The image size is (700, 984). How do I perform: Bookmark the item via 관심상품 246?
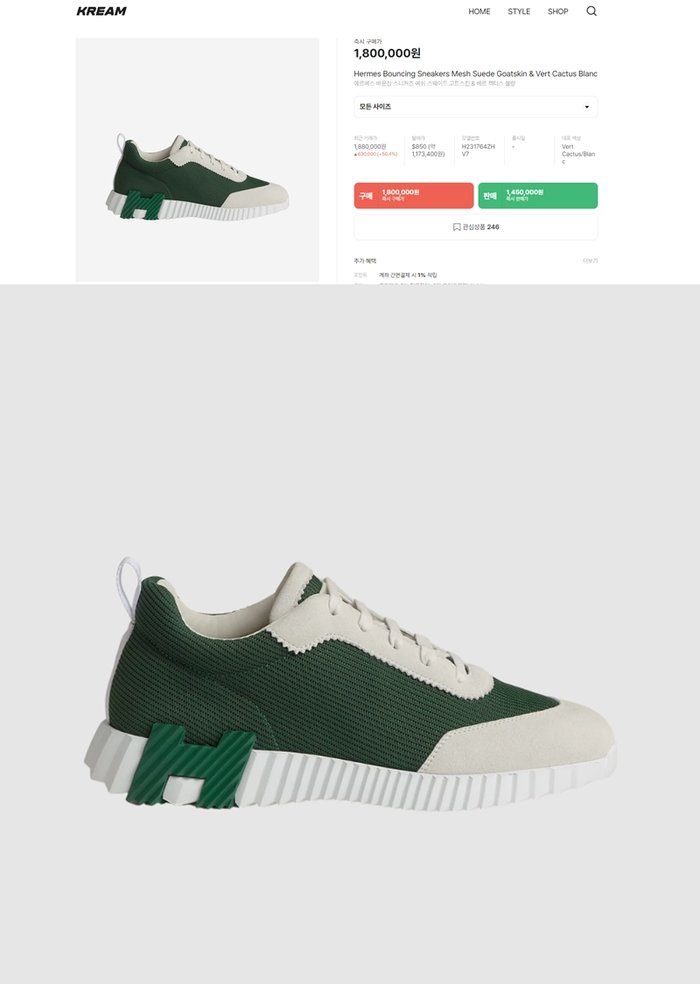click(x=476, y=227)
